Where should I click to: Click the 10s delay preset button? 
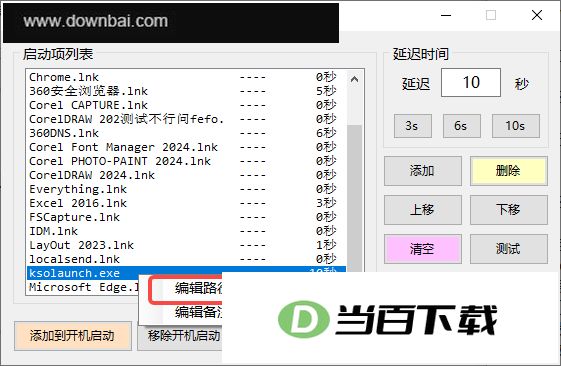point(516,126)
